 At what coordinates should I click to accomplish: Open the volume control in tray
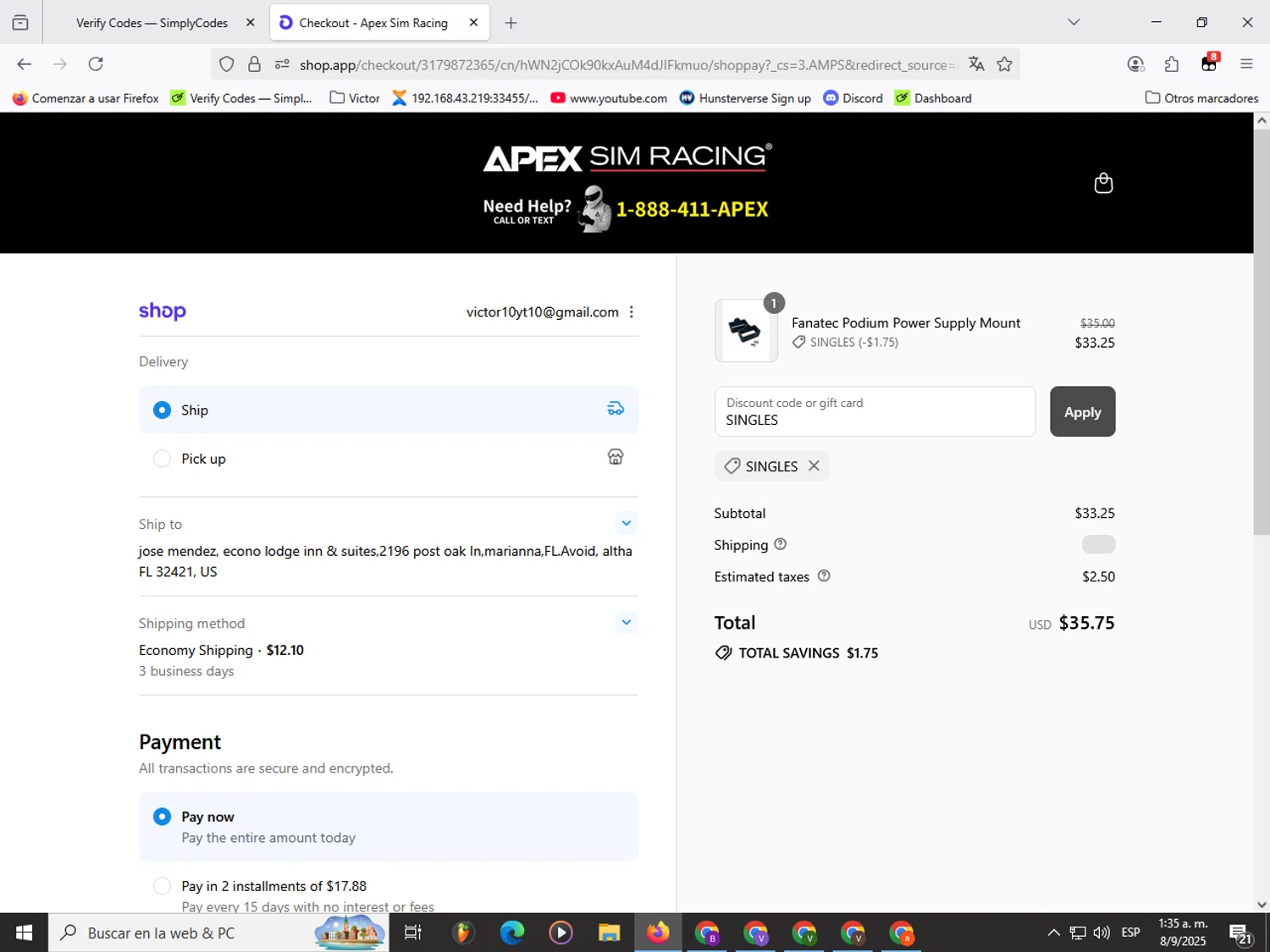(x=1102, y=933)
